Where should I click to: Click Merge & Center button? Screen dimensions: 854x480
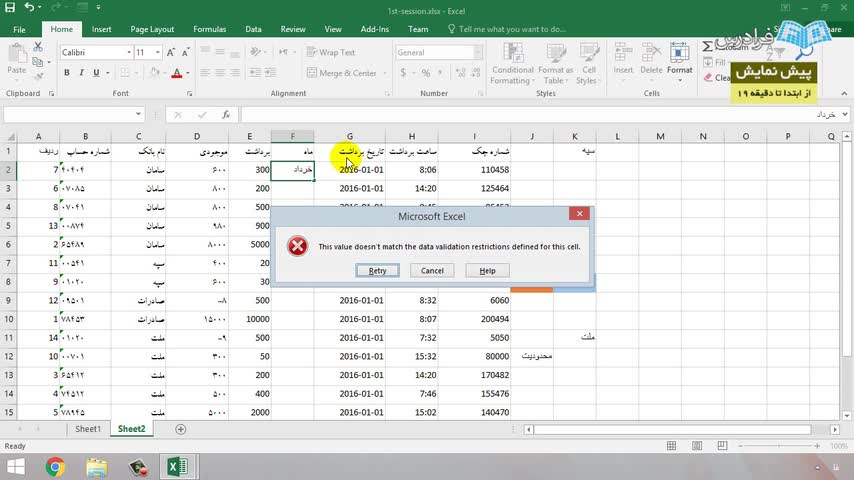pos(342,72)
